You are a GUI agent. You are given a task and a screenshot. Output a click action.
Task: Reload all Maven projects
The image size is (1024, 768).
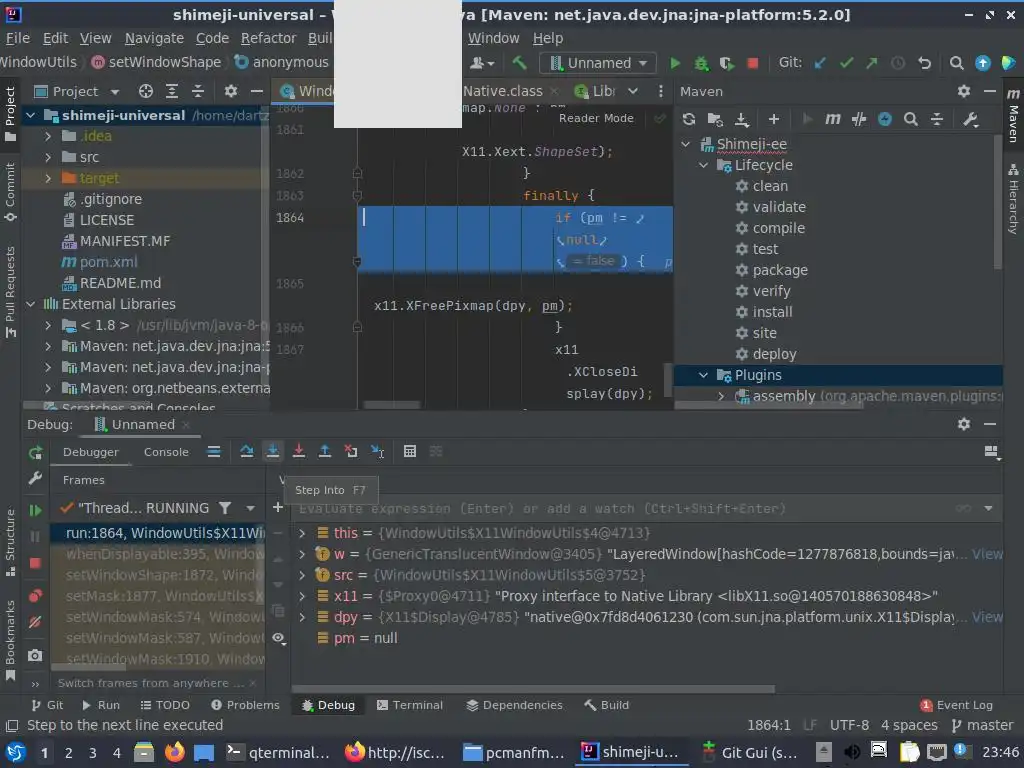click(x=688, y=119)
